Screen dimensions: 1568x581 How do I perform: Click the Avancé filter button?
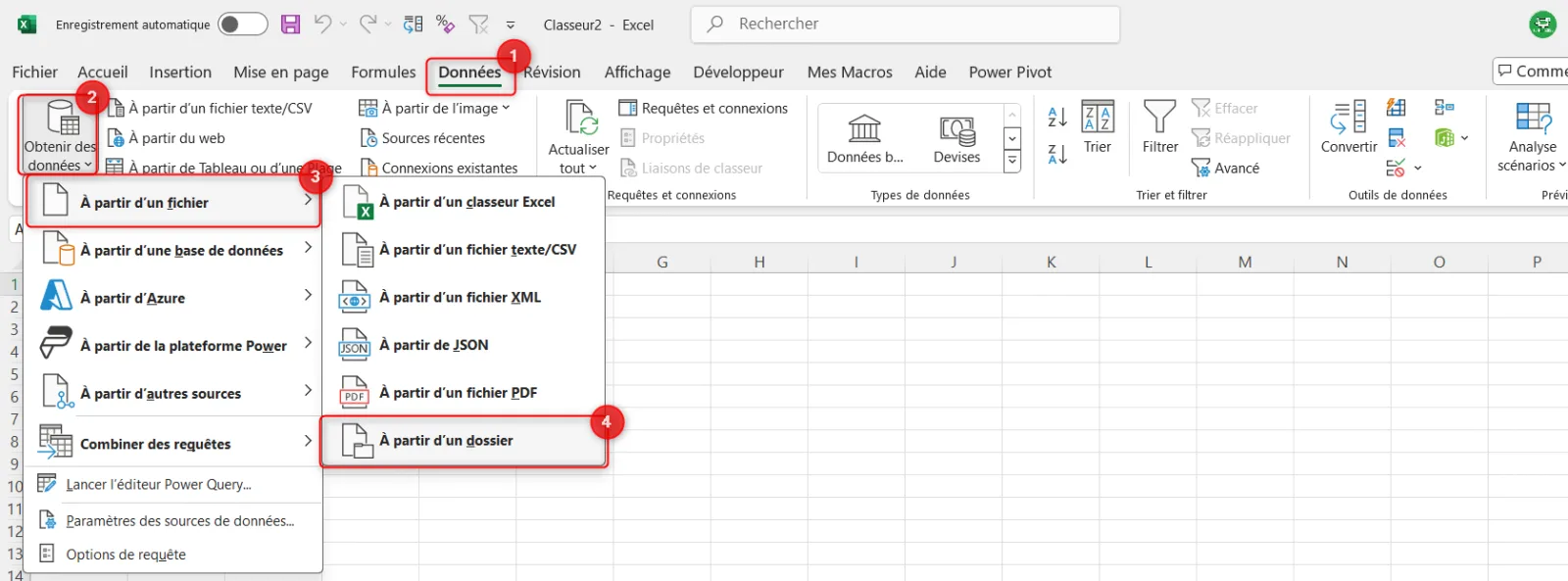[1225, 168]
